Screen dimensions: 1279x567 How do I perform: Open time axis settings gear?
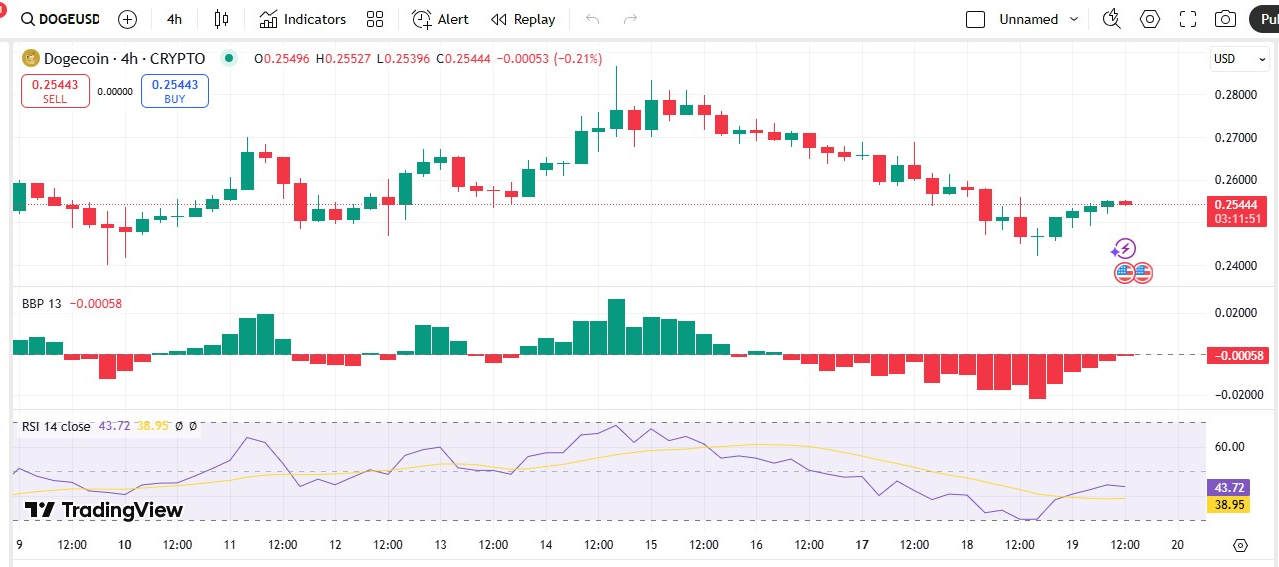point(1241,545)
